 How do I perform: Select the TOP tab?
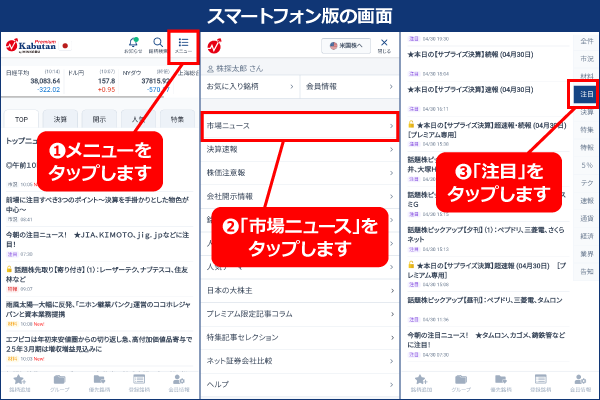[x=21, y=119]
